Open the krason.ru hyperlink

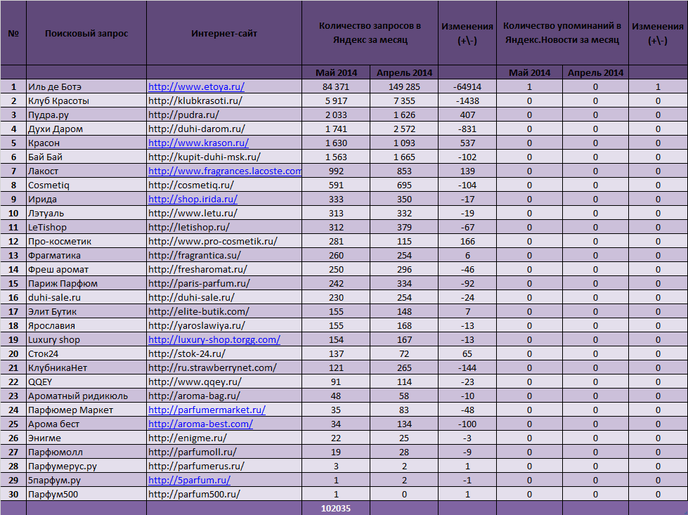[198, 143]
